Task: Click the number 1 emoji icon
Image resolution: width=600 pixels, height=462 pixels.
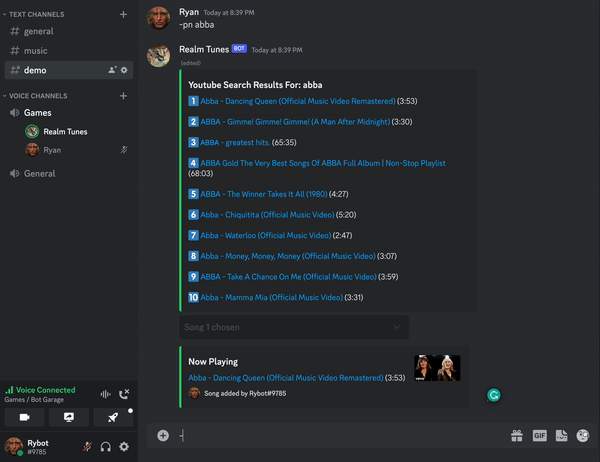Action: click(193, 101)
